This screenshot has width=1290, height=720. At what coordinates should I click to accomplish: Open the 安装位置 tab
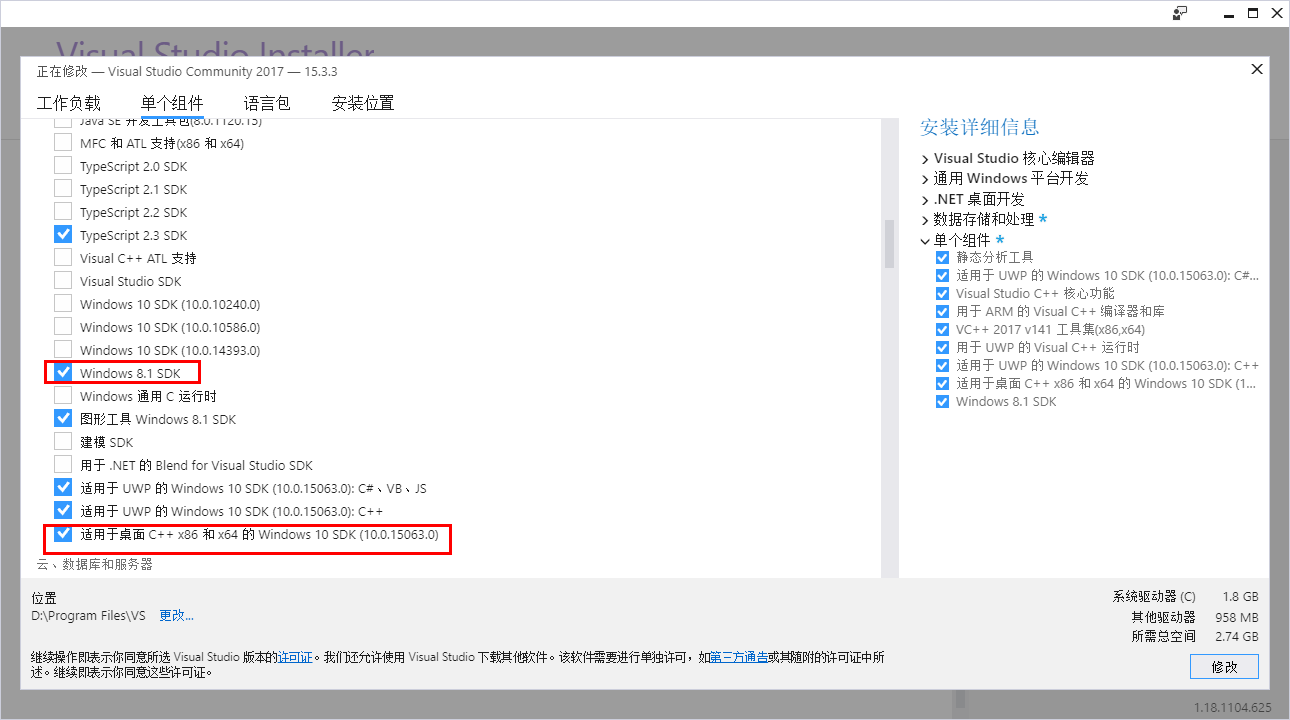point(362,102)
